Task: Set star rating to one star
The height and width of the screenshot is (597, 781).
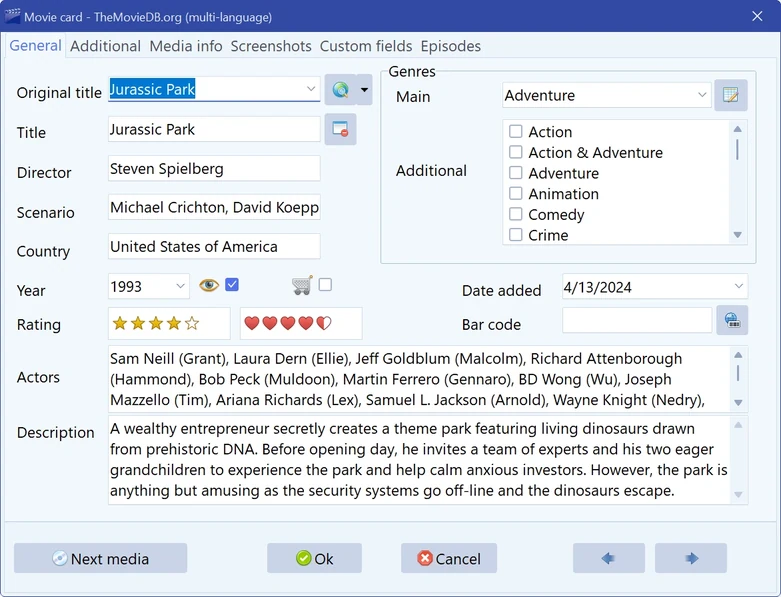Action: click(120, 324)
